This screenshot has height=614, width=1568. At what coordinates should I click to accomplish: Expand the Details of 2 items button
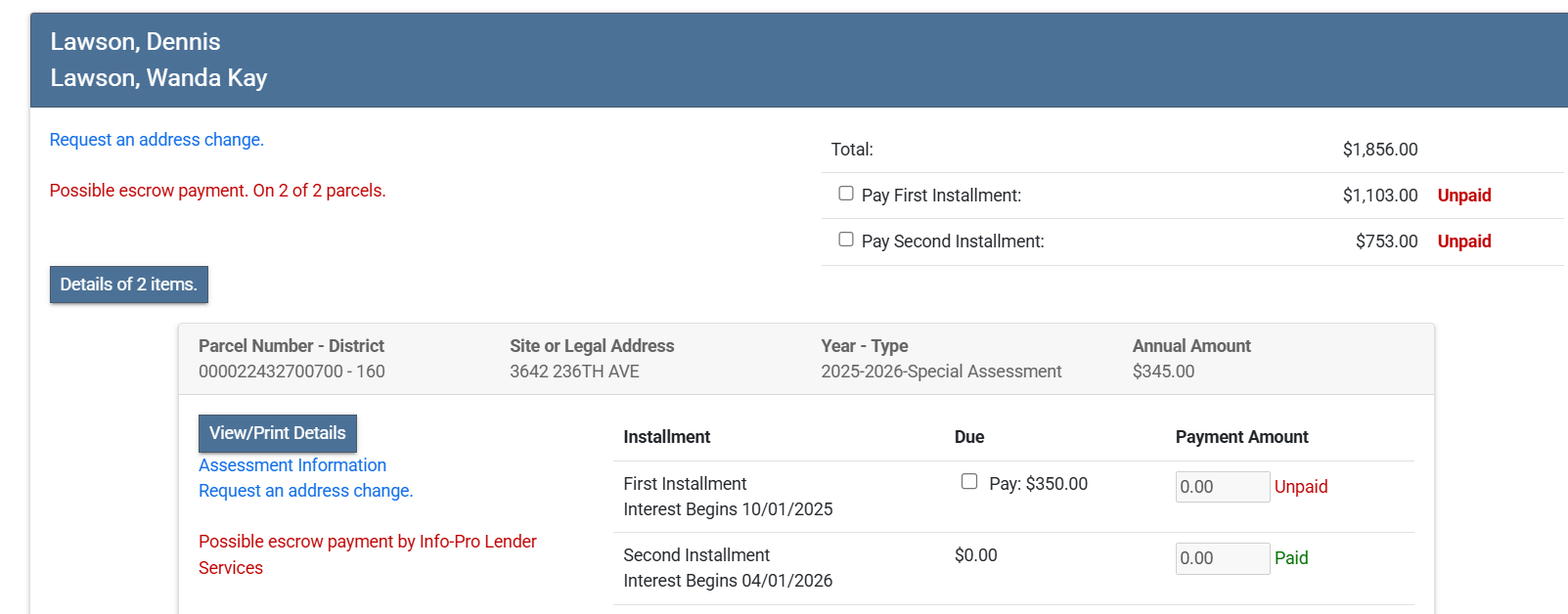[129, 285]
